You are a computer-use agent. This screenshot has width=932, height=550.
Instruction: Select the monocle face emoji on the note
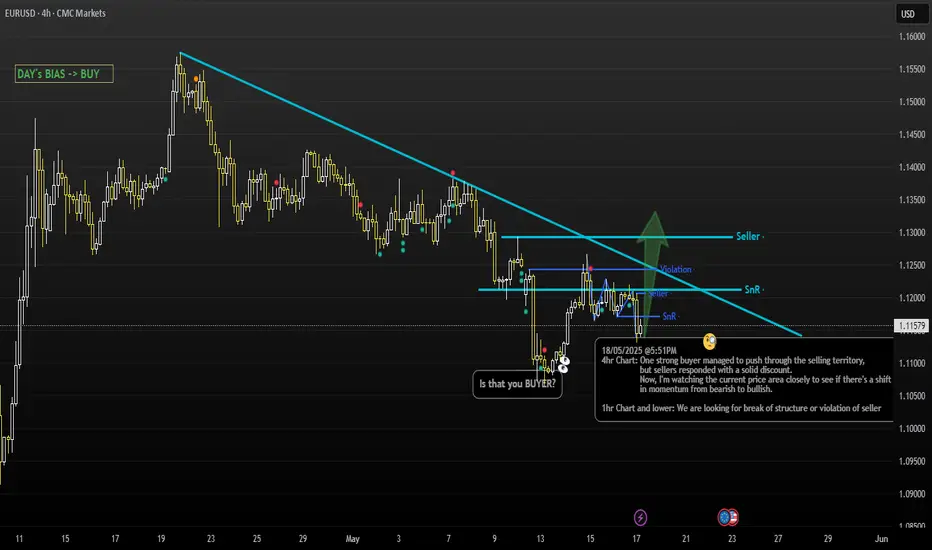709,341
